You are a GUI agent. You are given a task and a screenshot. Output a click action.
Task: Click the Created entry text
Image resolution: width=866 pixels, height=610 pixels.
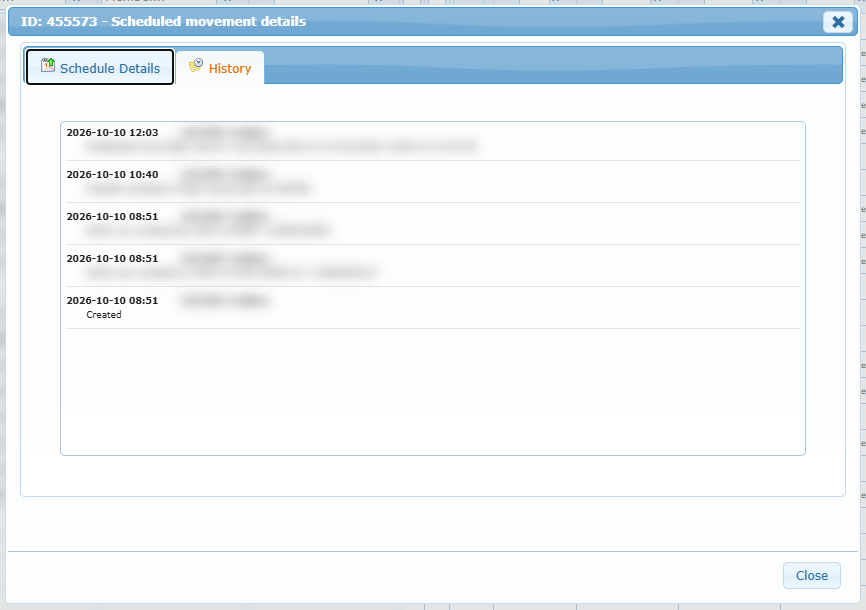pos(104,314)
